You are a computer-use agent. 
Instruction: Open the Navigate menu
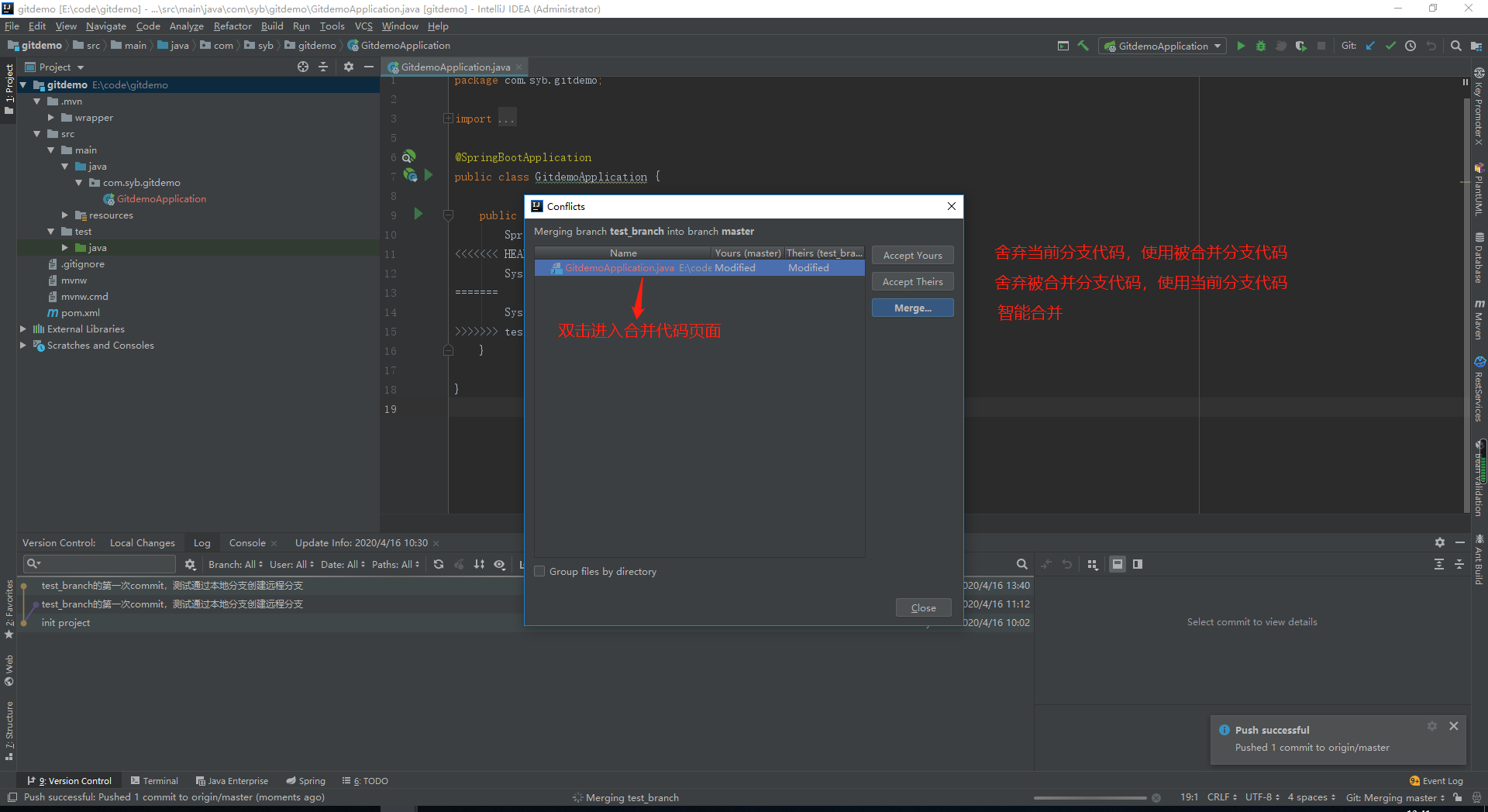click(x=105, y=26)
